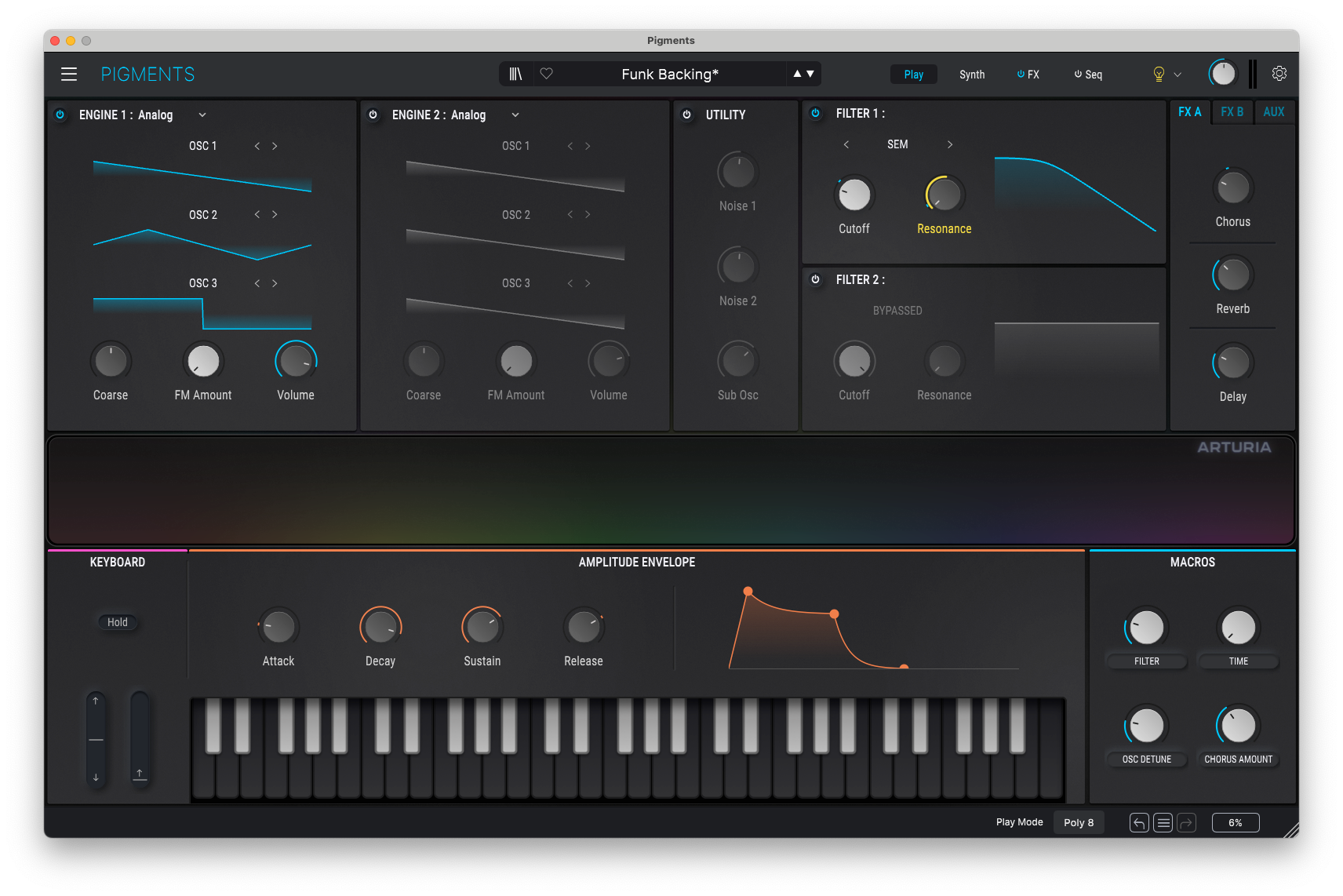Select previous waveform for Engine 1 OSC 3
The height and width of the screenshot is (896, 1343).
point(257,283)
